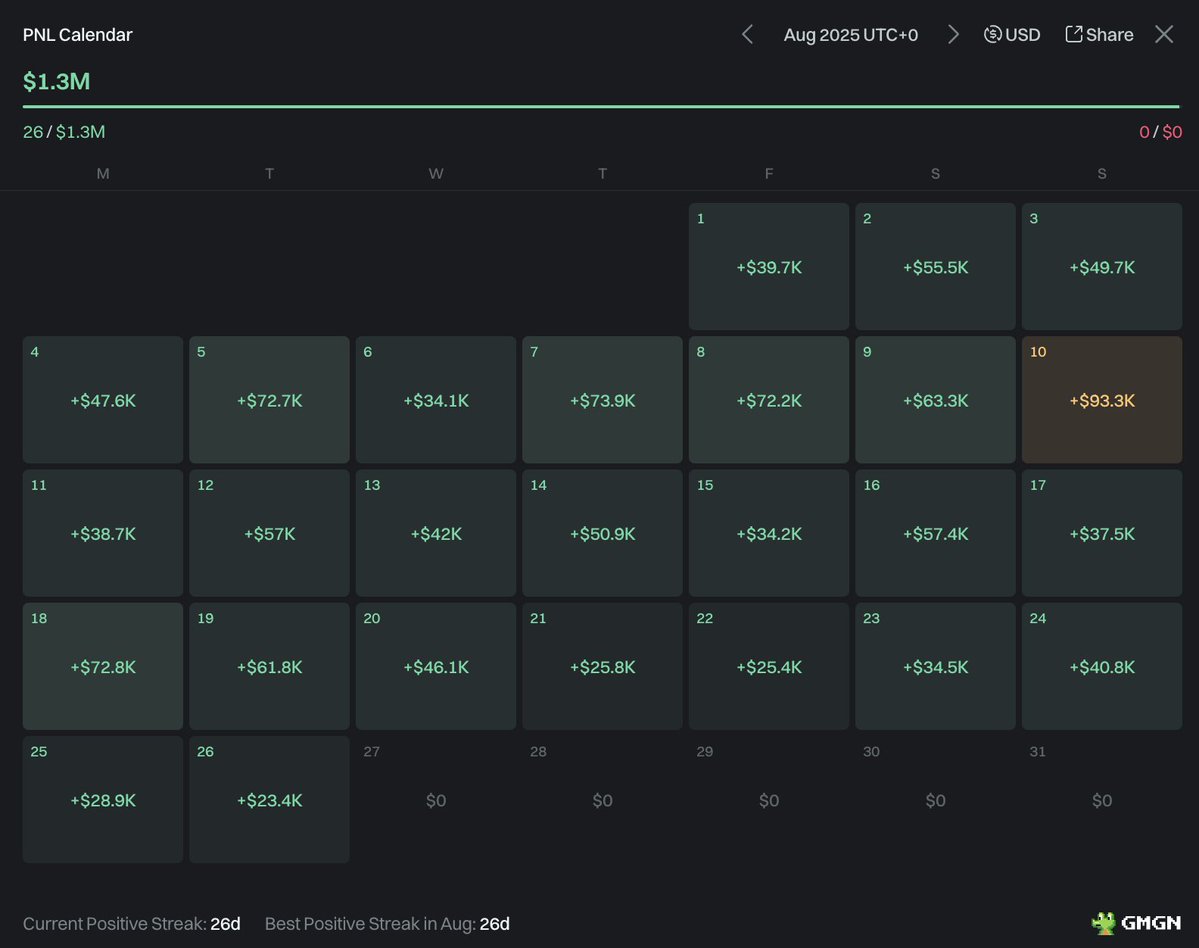Click the green profit progress bar

(600, 106)
